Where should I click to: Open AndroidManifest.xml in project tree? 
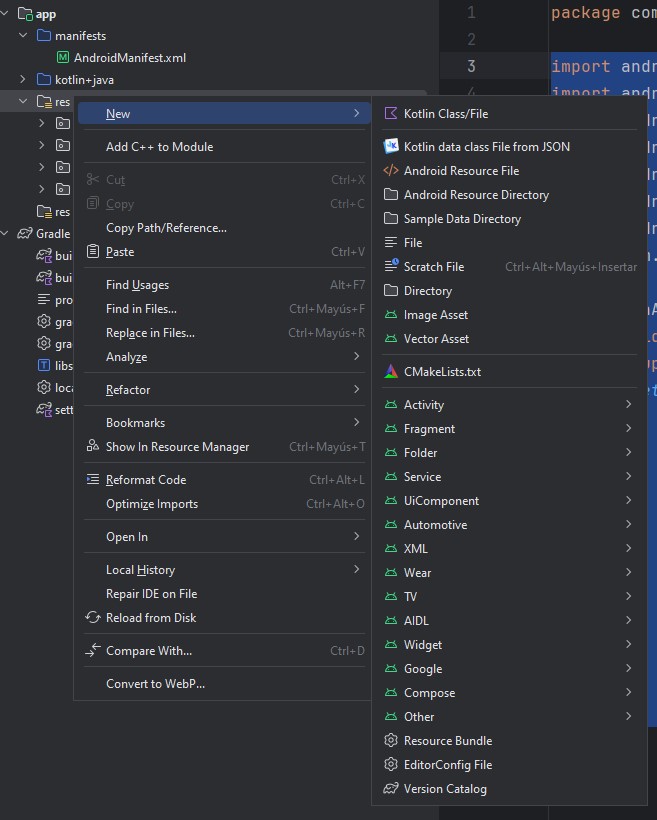129,58
